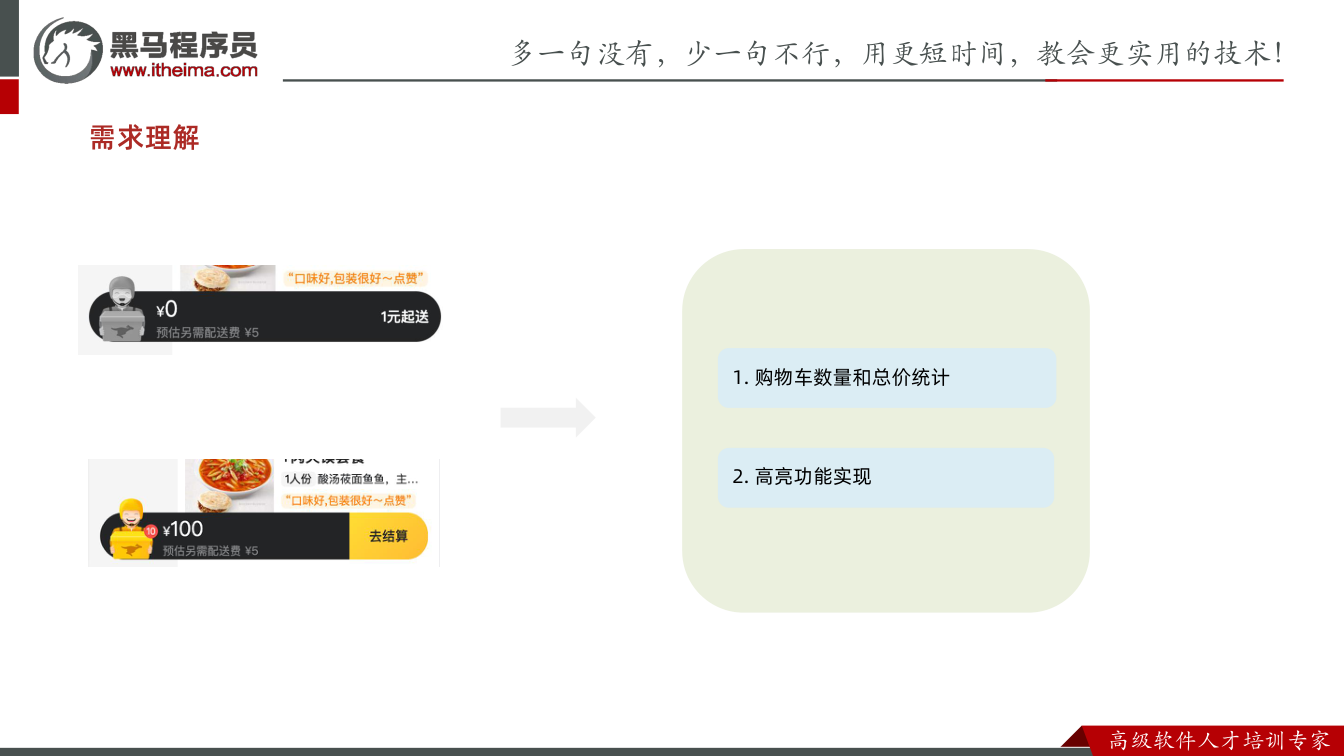Select the 1. 购物车数量和总价统计 box

(887, 377)
